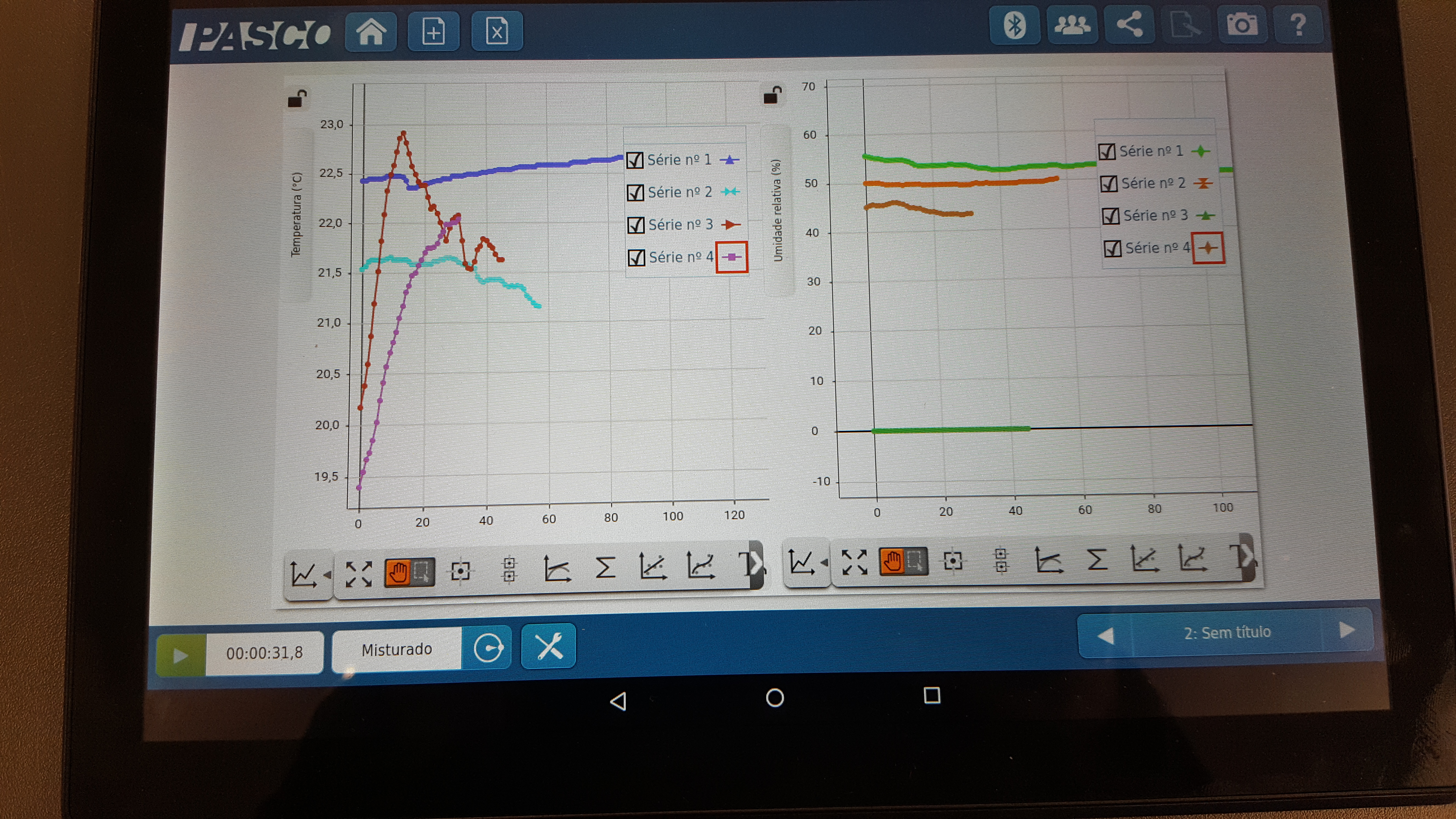Select coordinates tool on left graph
Viewport: 1456px width, 819px height.
[460, 571]
